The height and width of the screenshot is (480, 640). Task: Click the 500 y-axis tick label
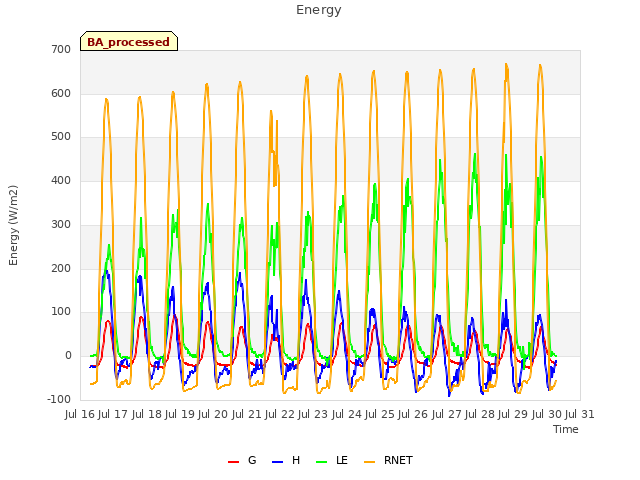click(x=61, y=137)
